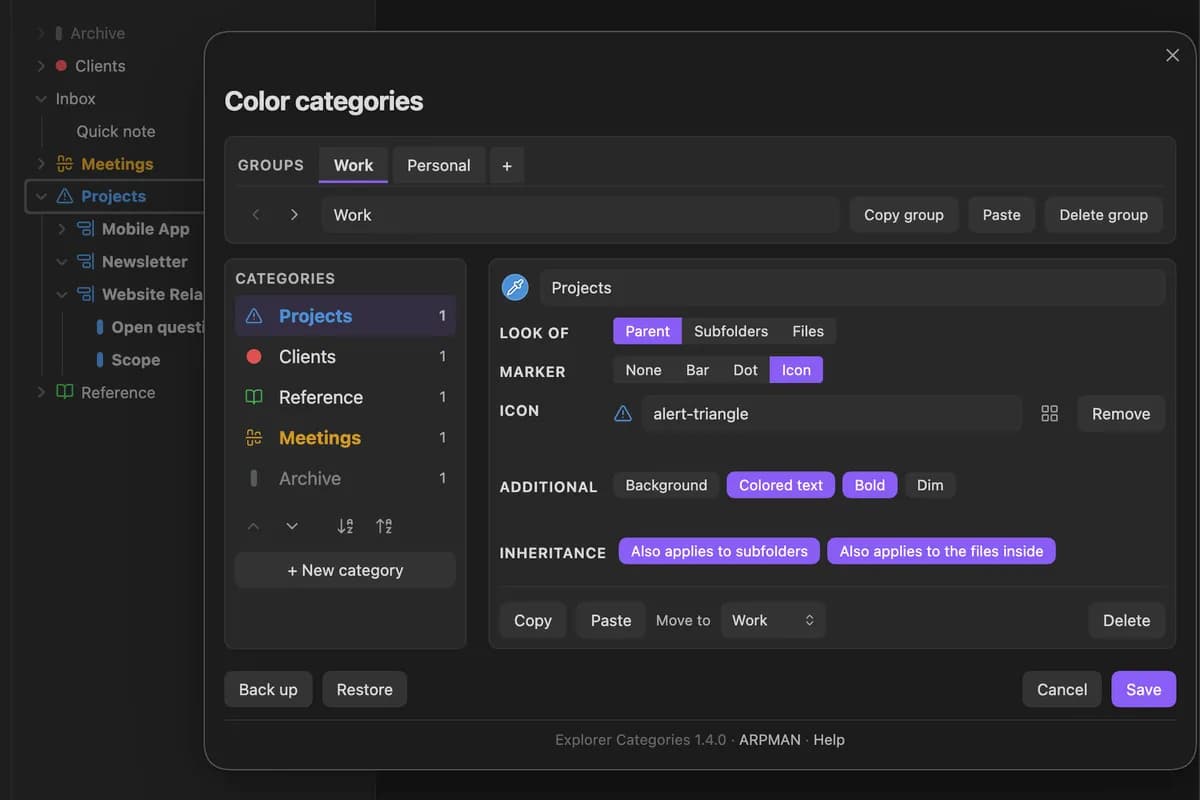Save the category settings

[1144, 689]
